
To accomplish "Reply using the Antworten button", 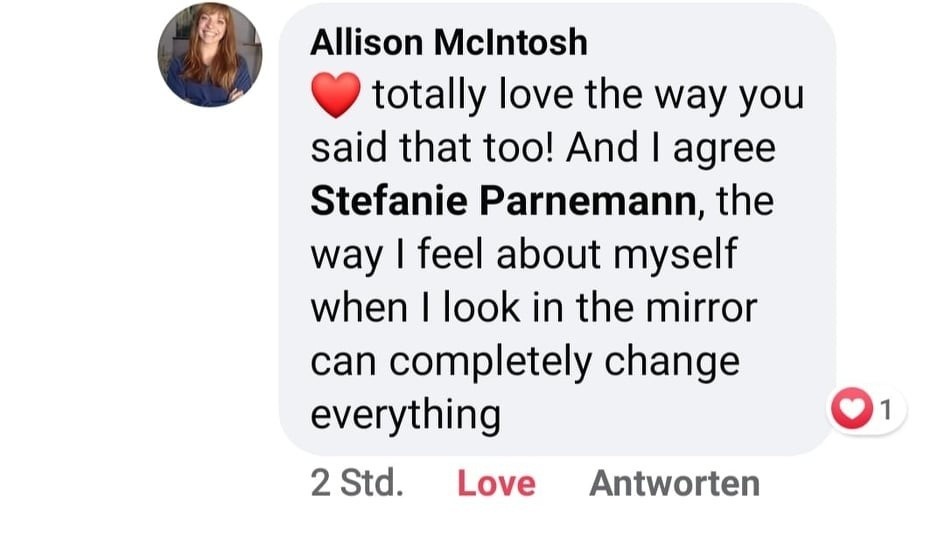I will click(674, 484).
